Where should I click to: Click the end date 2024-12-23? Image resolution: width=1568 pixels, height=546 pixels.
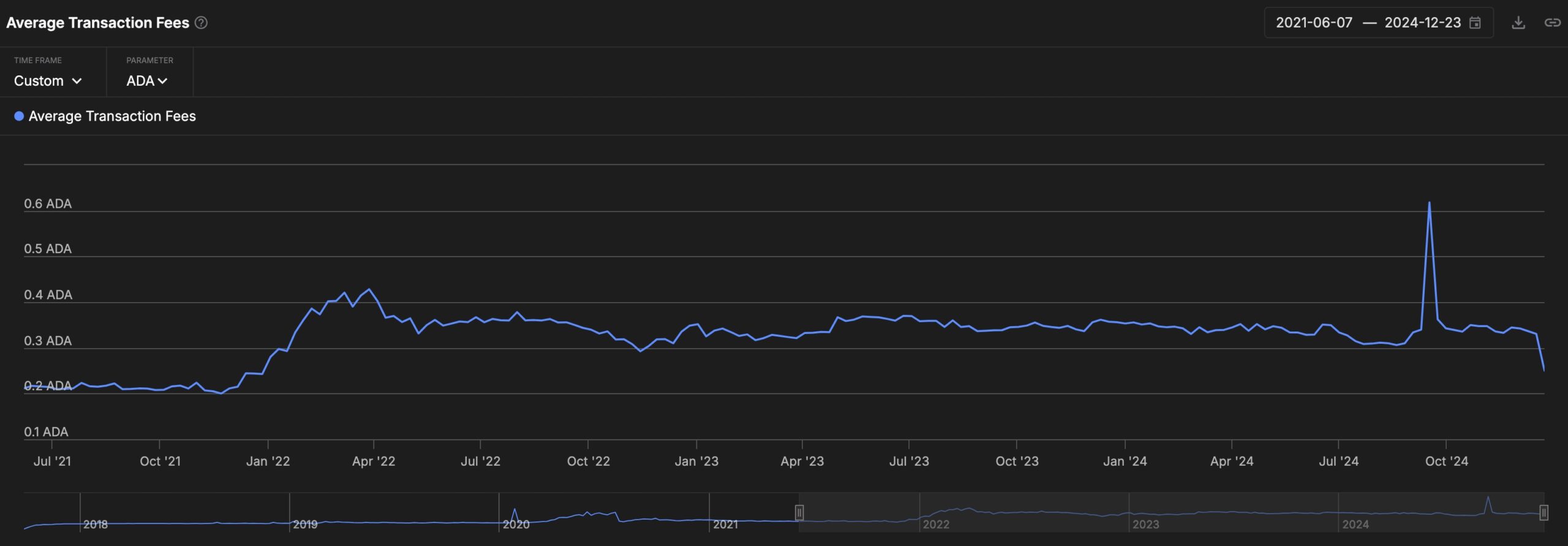pyautogui.click(x=1423, y=23)
